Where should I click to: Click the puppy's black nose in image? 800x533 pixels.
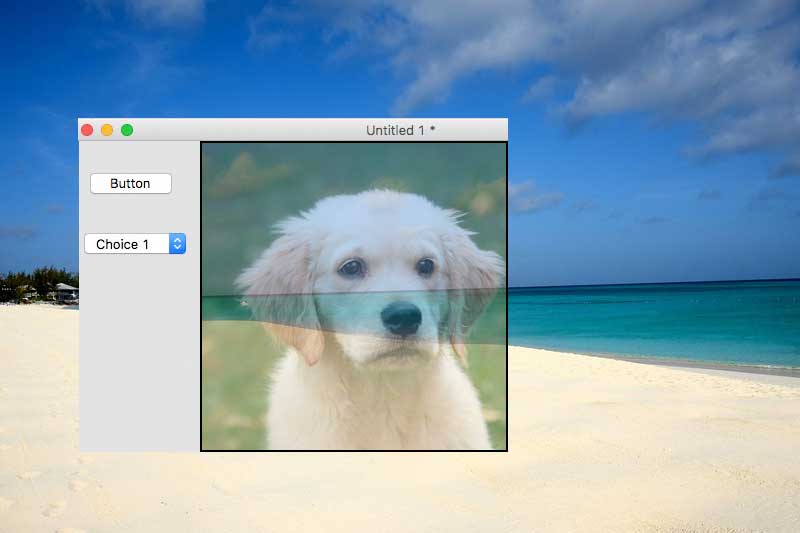(401, 319)
